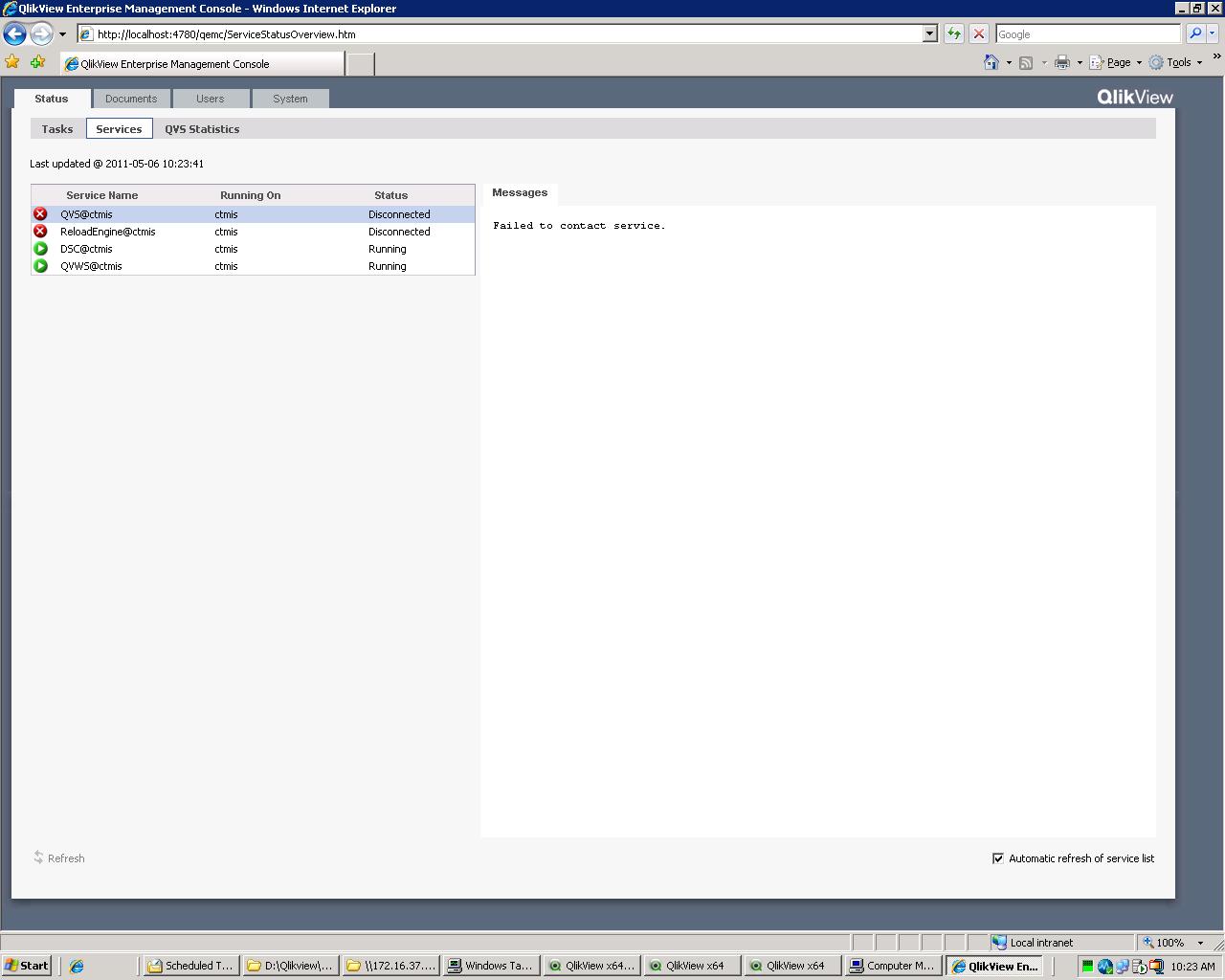Image resolution: width=1225 pixels, height=980 pixels.
Task: Select the Messages tab
Action: point(520,193)
